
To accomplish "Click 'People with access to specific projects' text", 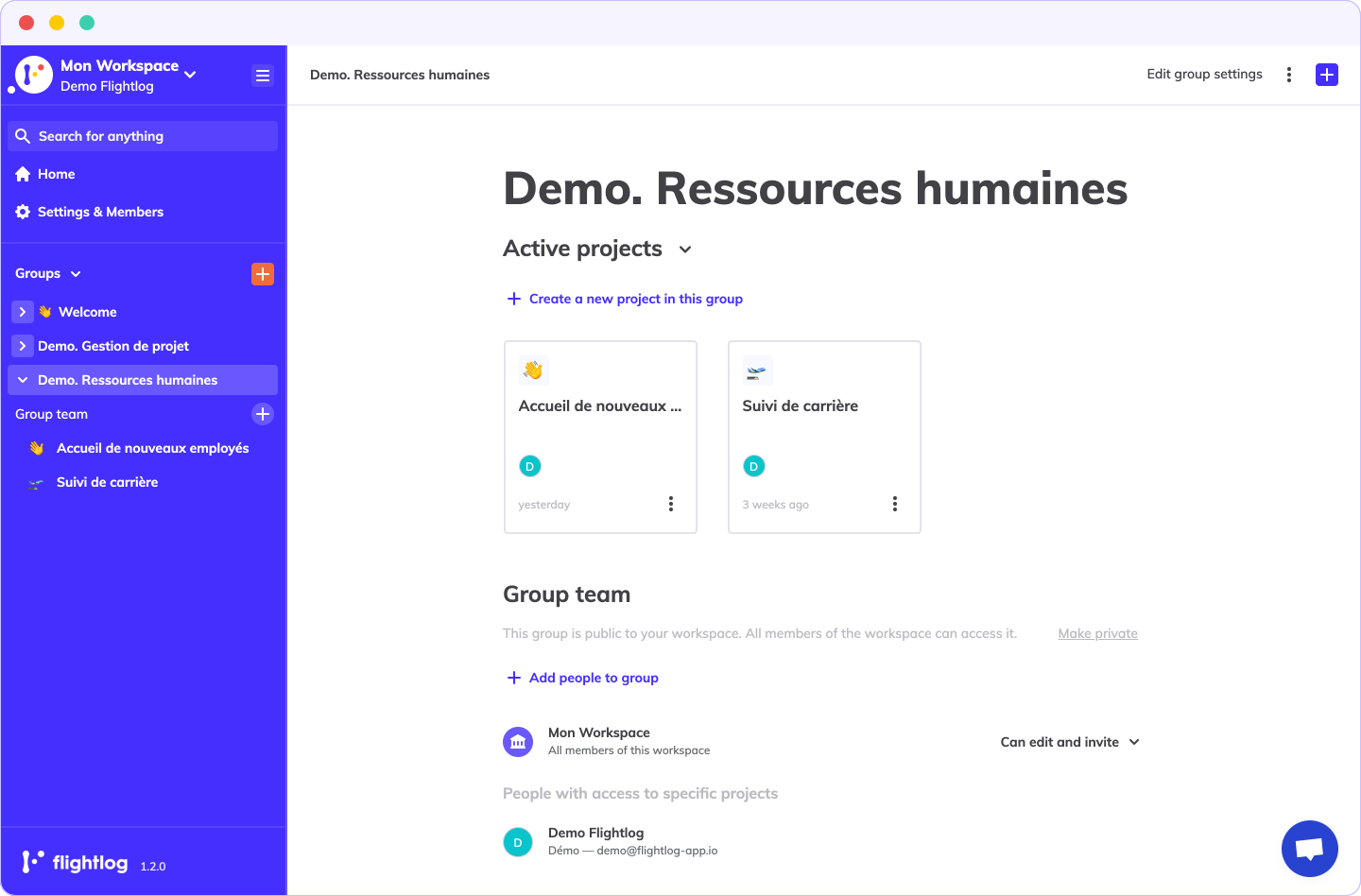I will click(x=641, y=794).
